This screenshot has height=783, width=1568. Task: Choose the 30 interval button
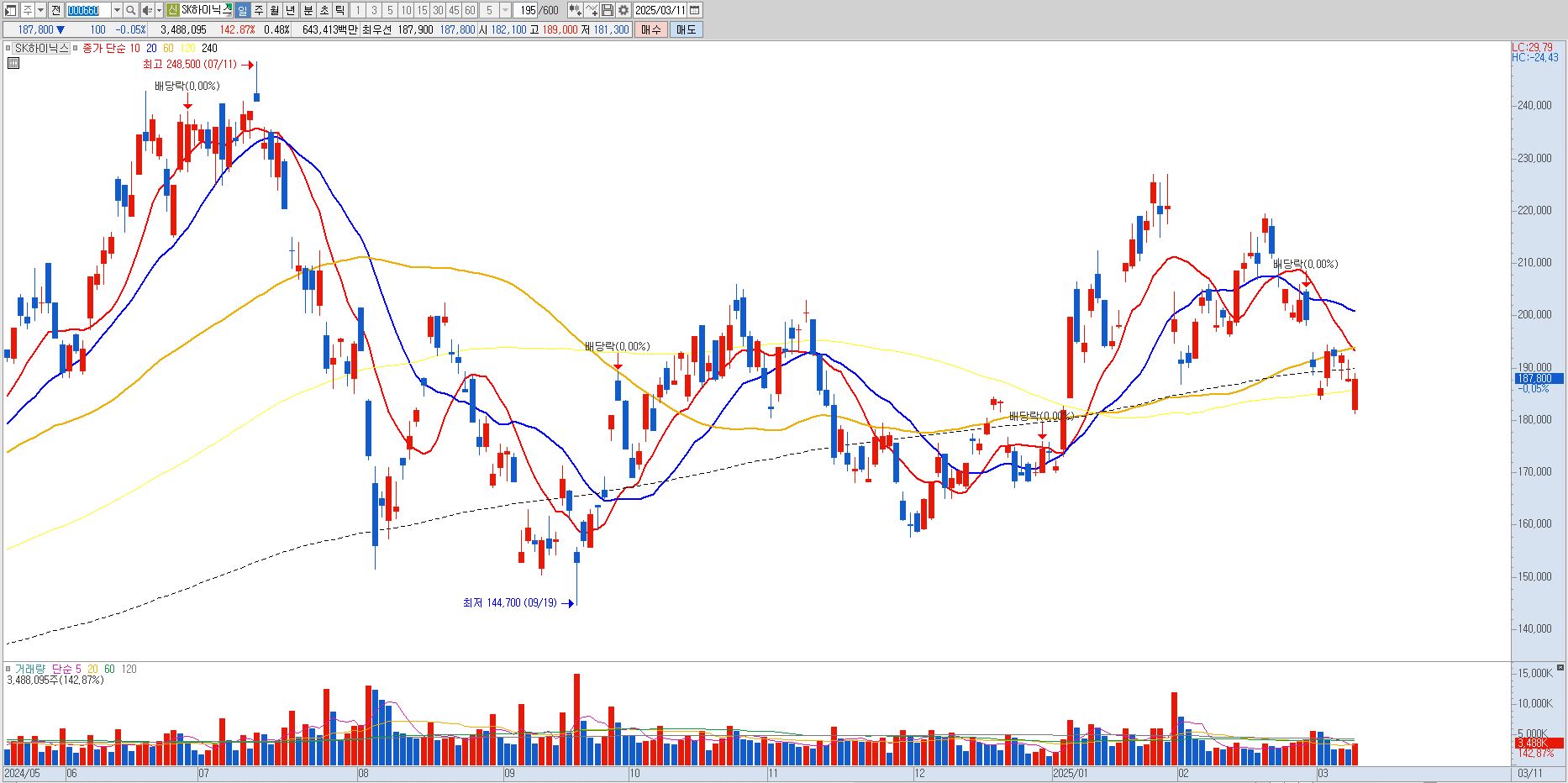tap(438, 10)
